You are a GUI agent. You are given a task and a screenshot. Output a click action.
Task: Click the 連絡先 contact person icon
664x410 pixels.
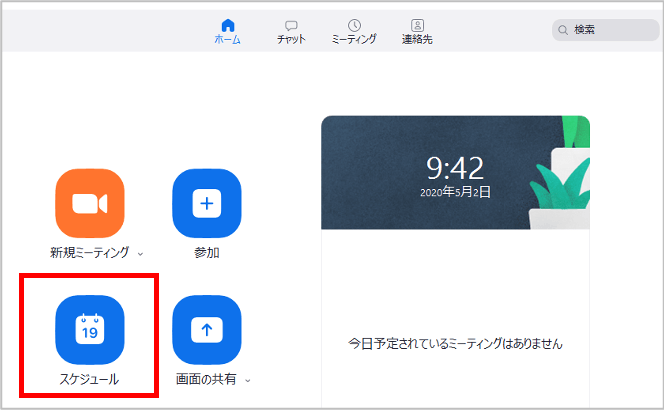pyautogui.click(x=417, y=25)
